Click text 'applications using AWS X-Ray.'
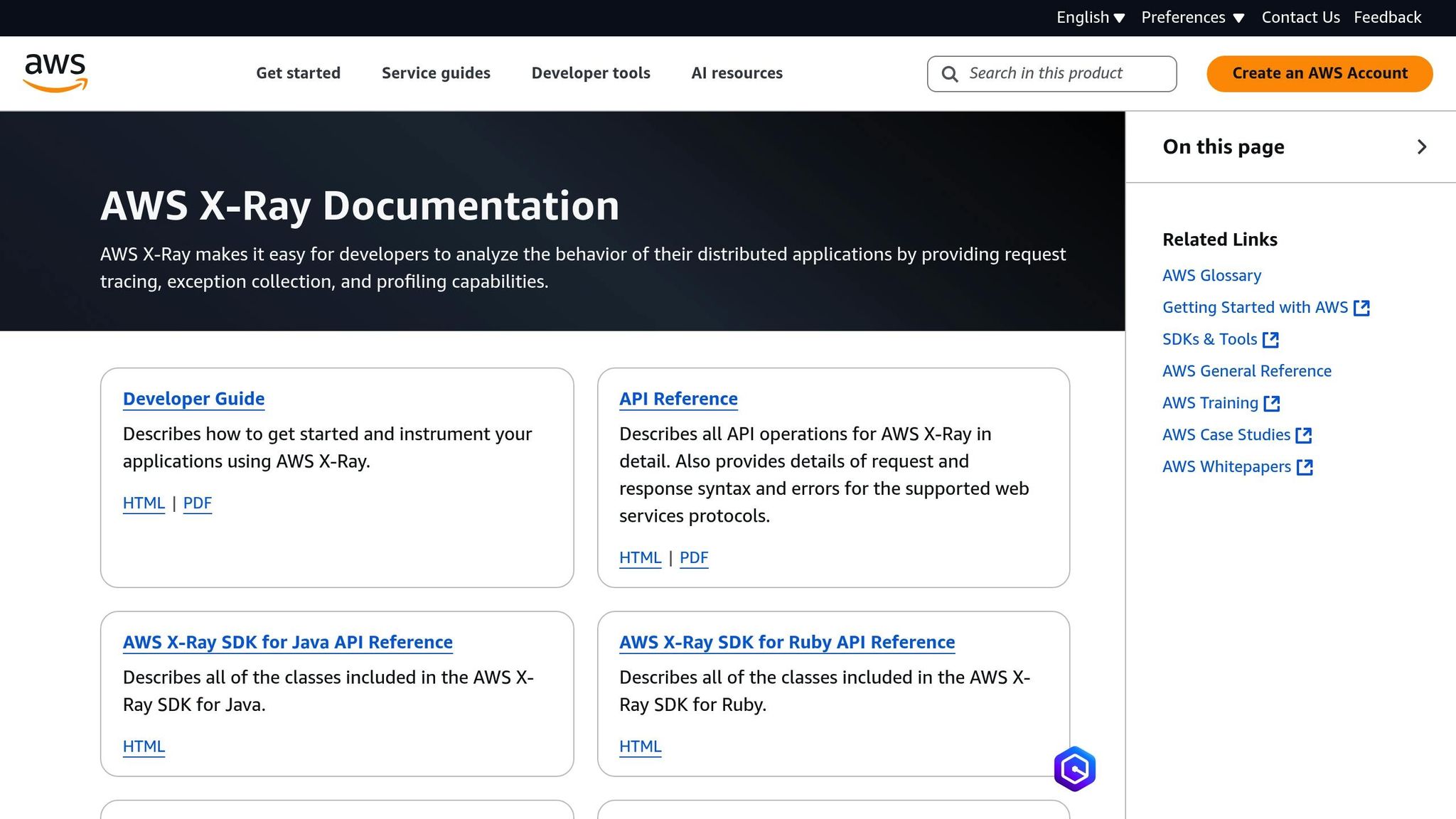This screenshot has height=819, width=1456. [247, 461]
